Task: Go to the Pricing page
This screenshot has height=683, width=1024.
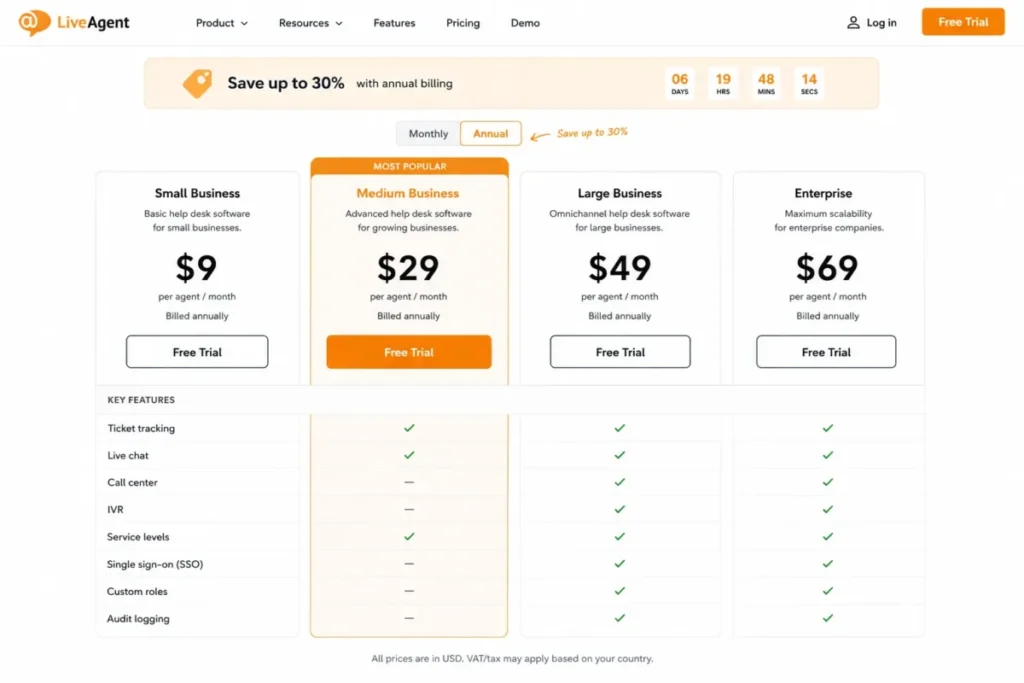Action: 463,23
